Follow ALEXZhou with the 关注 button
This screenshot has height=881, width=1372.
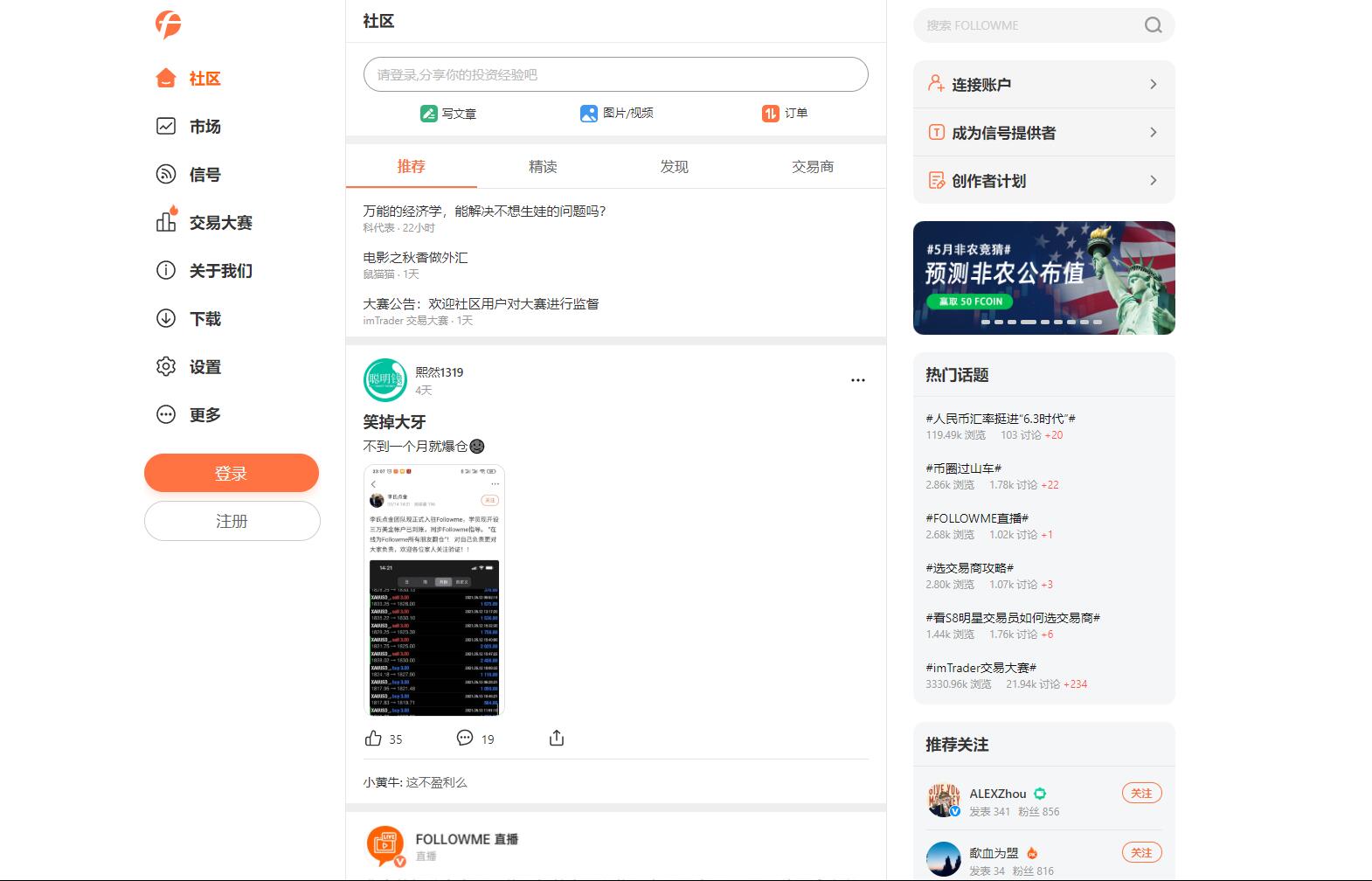[x=1142, y=794]
